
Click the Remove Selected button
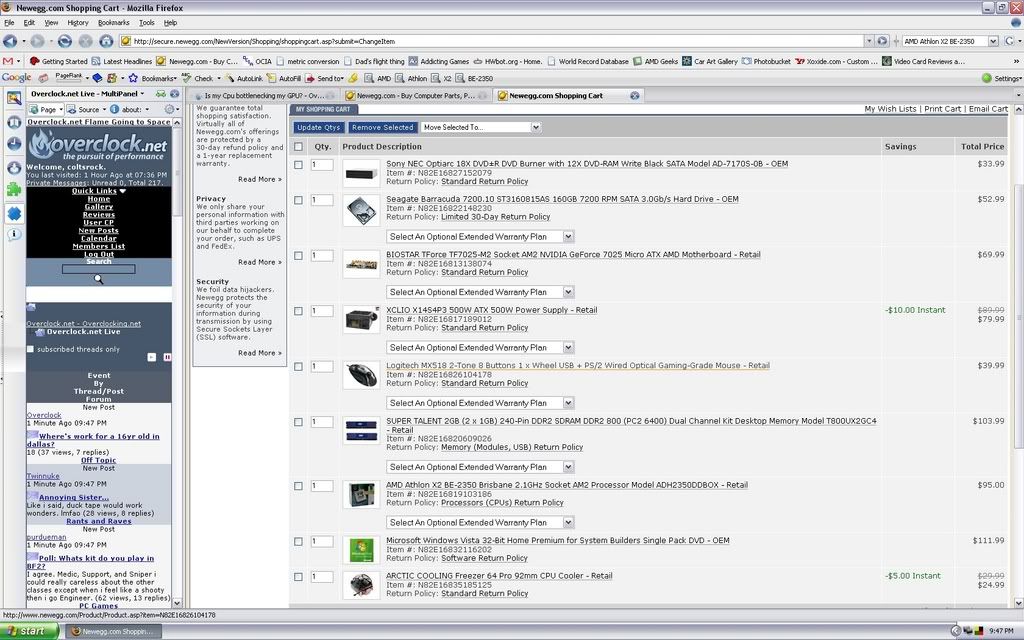(383, 127)
